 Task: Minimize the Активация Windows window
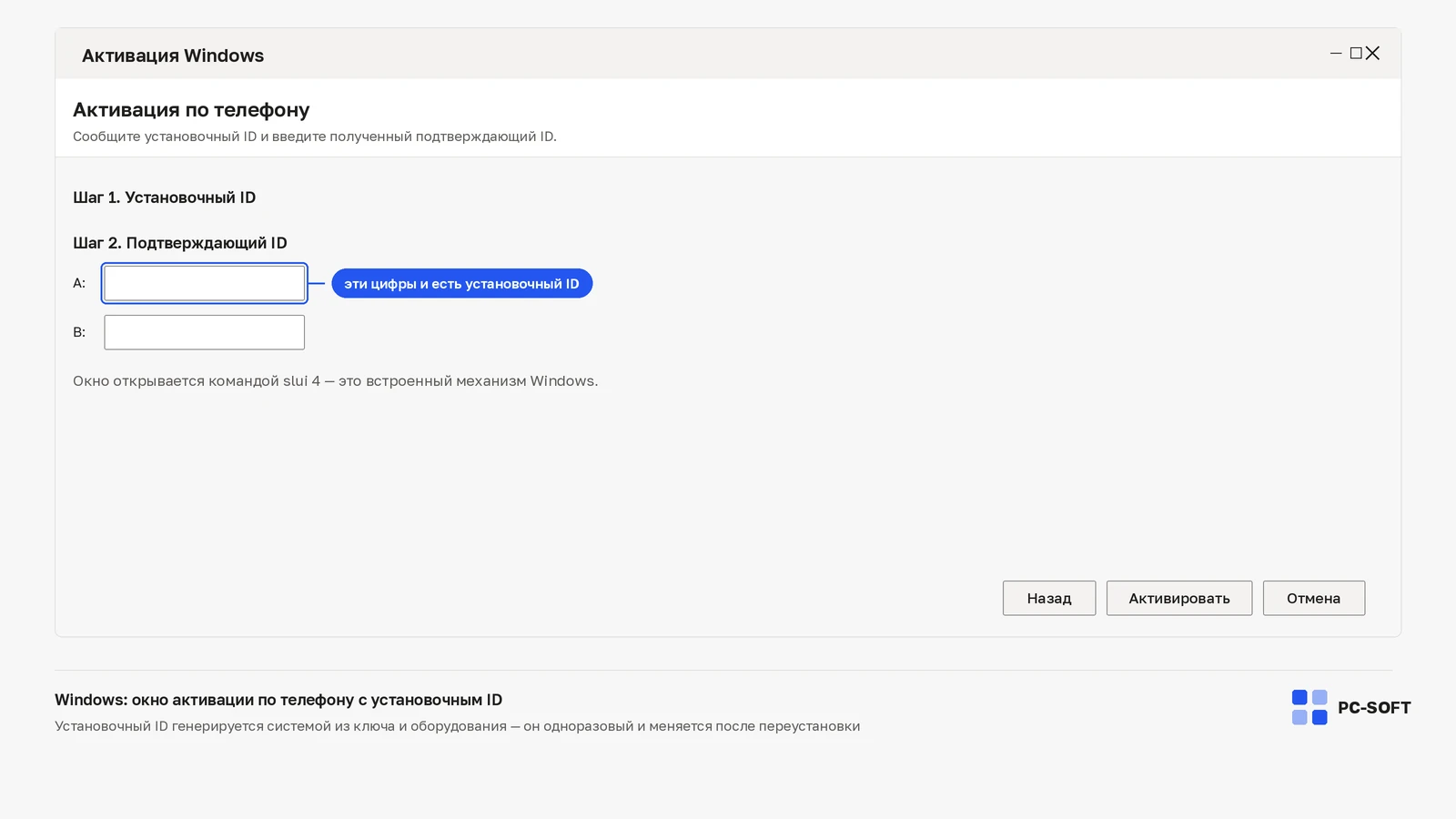tap(1336, 54)
